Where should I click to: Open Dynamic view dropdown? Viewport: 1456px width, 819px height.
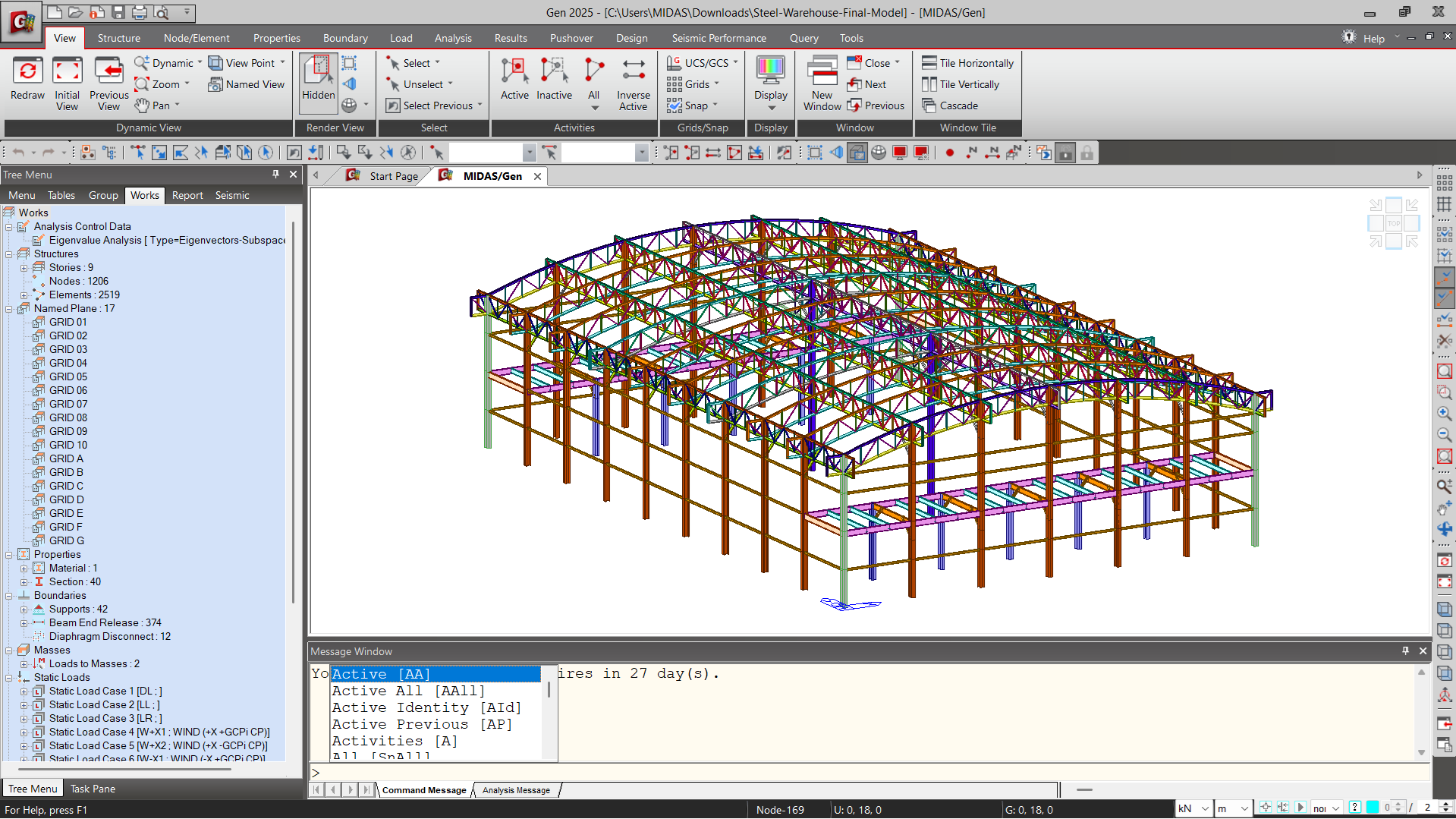[x=168, y=63]
